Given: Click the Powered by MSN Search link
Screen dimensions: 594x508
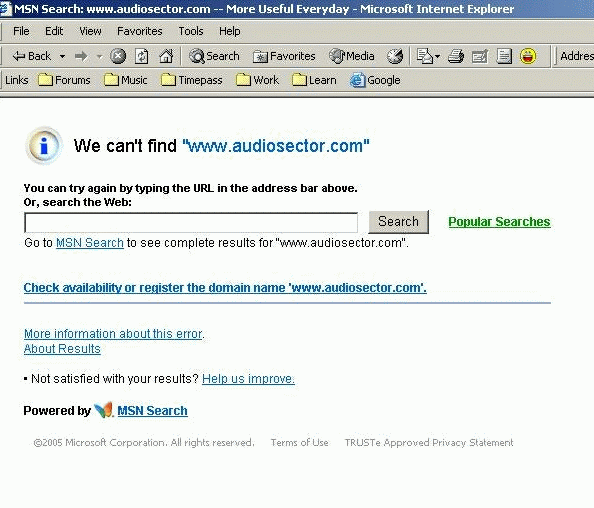Looking at the screenshot, I should (152, 411).
